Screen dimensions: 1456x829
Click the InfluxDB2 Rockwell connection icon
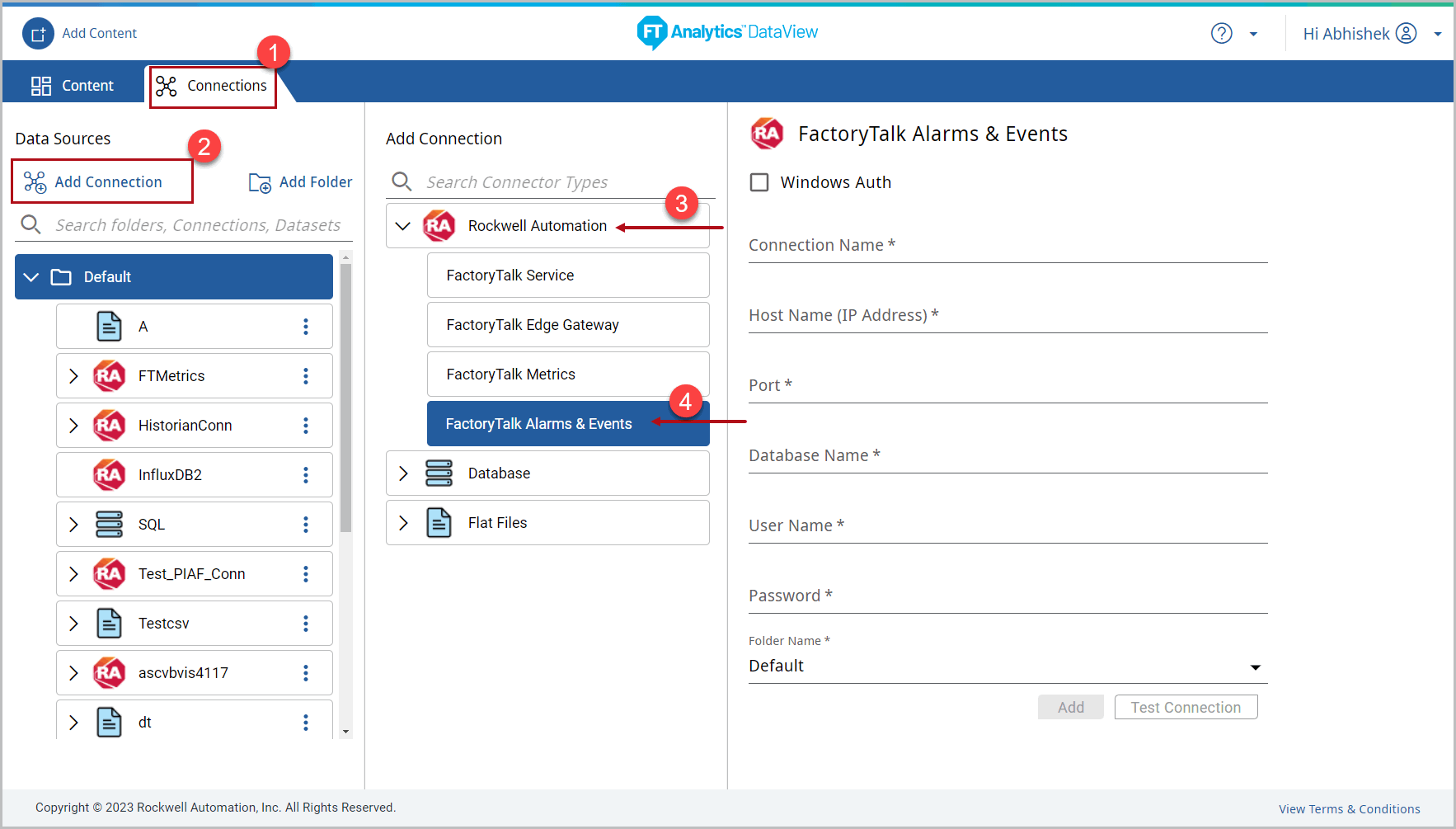click(109, 475)
